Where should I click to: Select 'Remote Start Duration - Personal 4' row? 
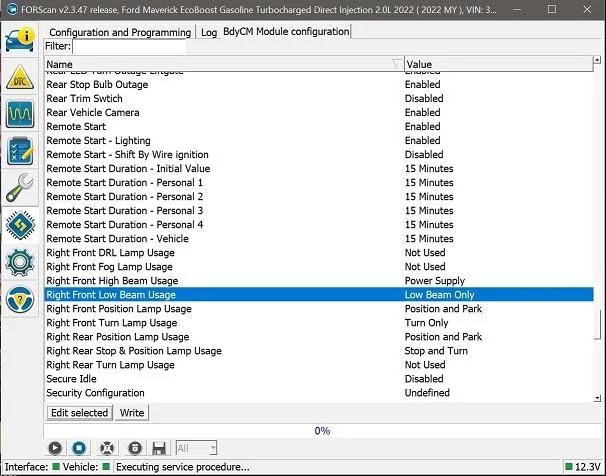pos(319,224)
